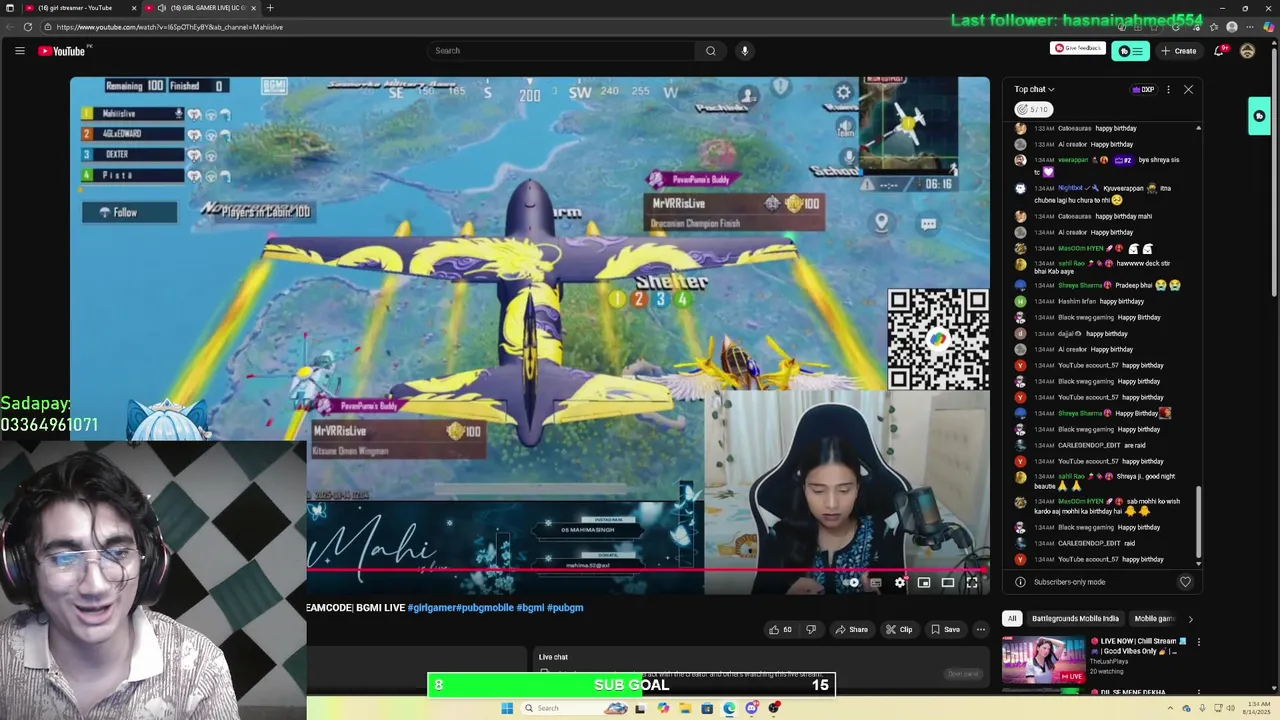The image size is (1280, 720).
Task: Toggle theater mode on the player
Action: tap(948, 582)
